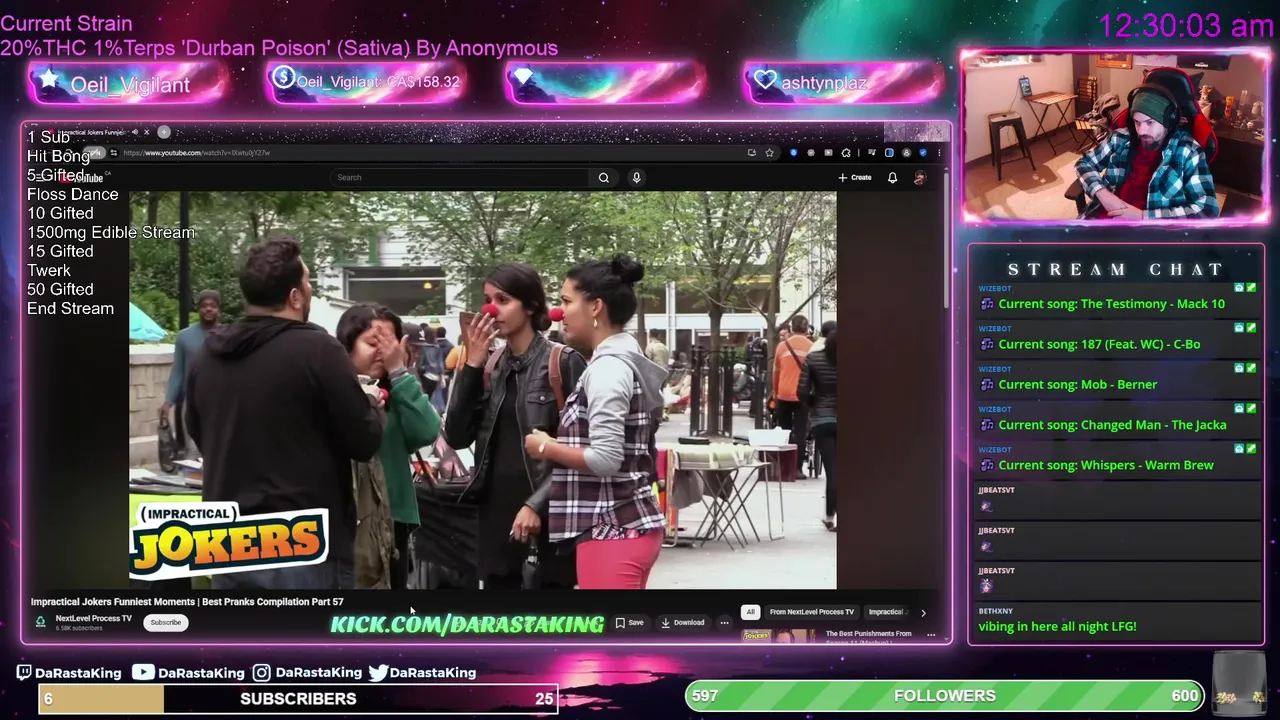1280x720 pixels.
Task: Subscribe to NextLevel Process TV
Action: click(x=166, y=622)
